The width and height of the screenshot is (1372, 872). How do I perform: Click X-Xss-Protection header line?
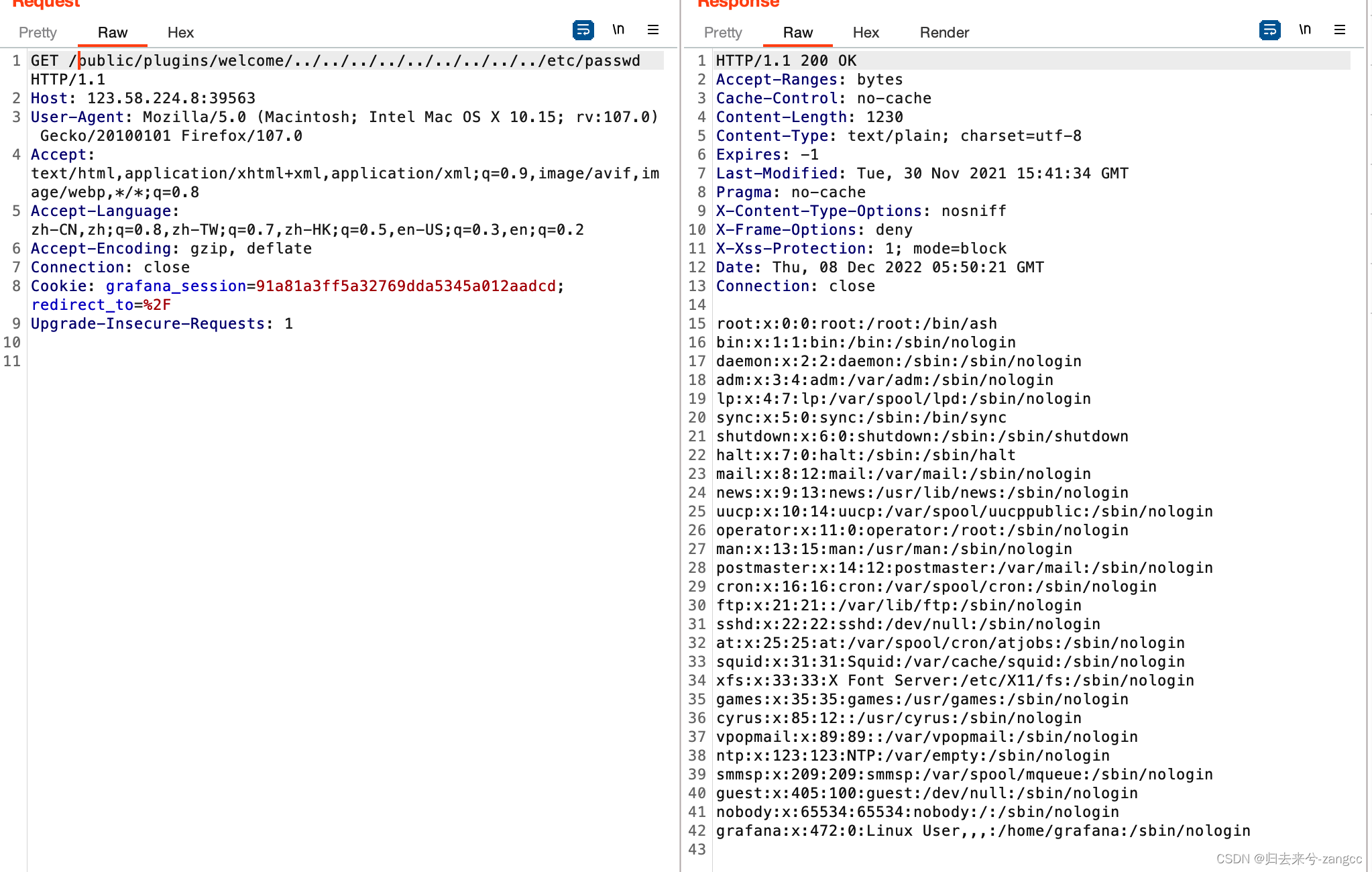861,248
